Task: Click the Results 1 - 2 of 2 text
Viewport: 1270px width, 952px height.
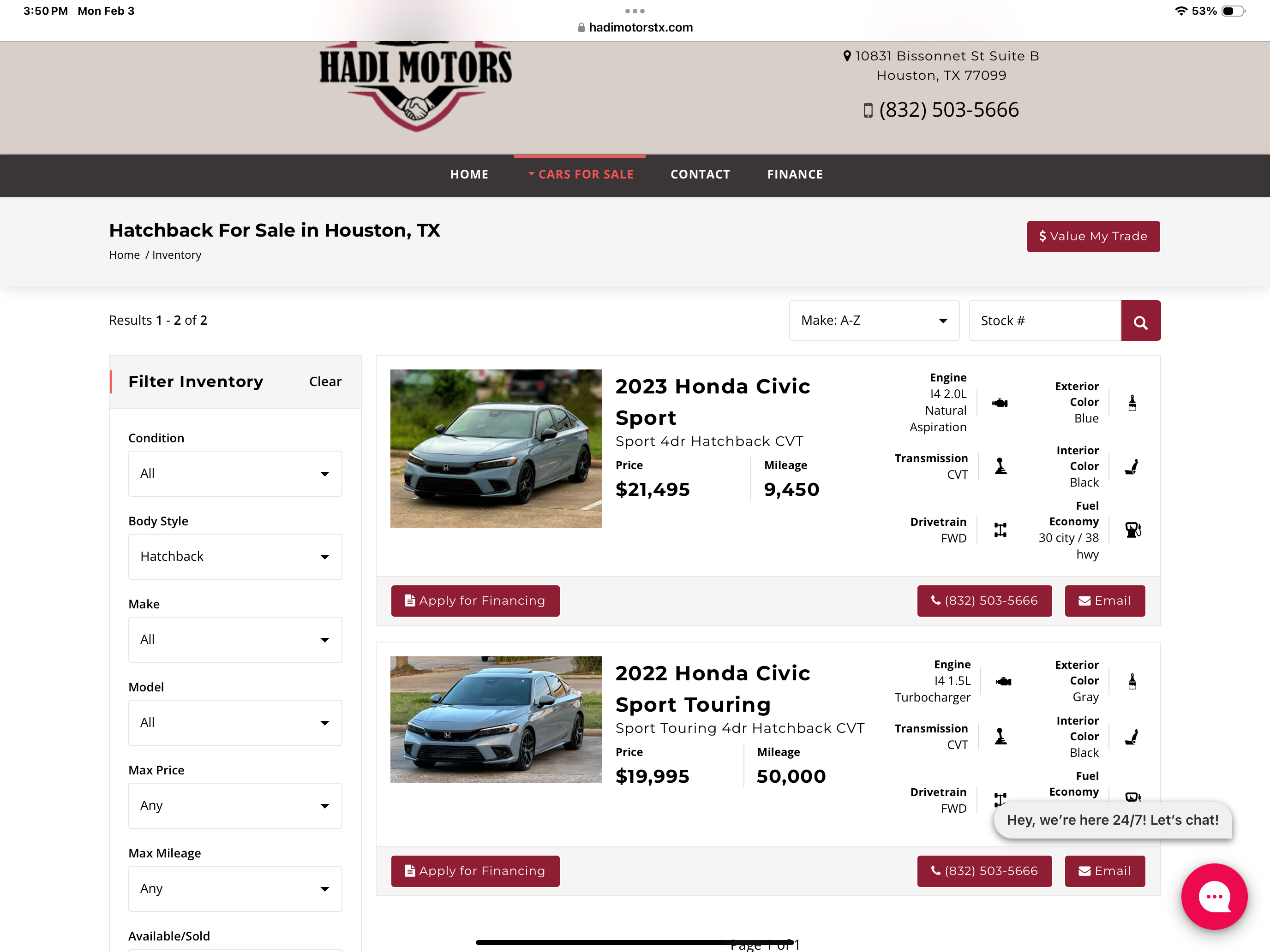Action: point(158,320)
